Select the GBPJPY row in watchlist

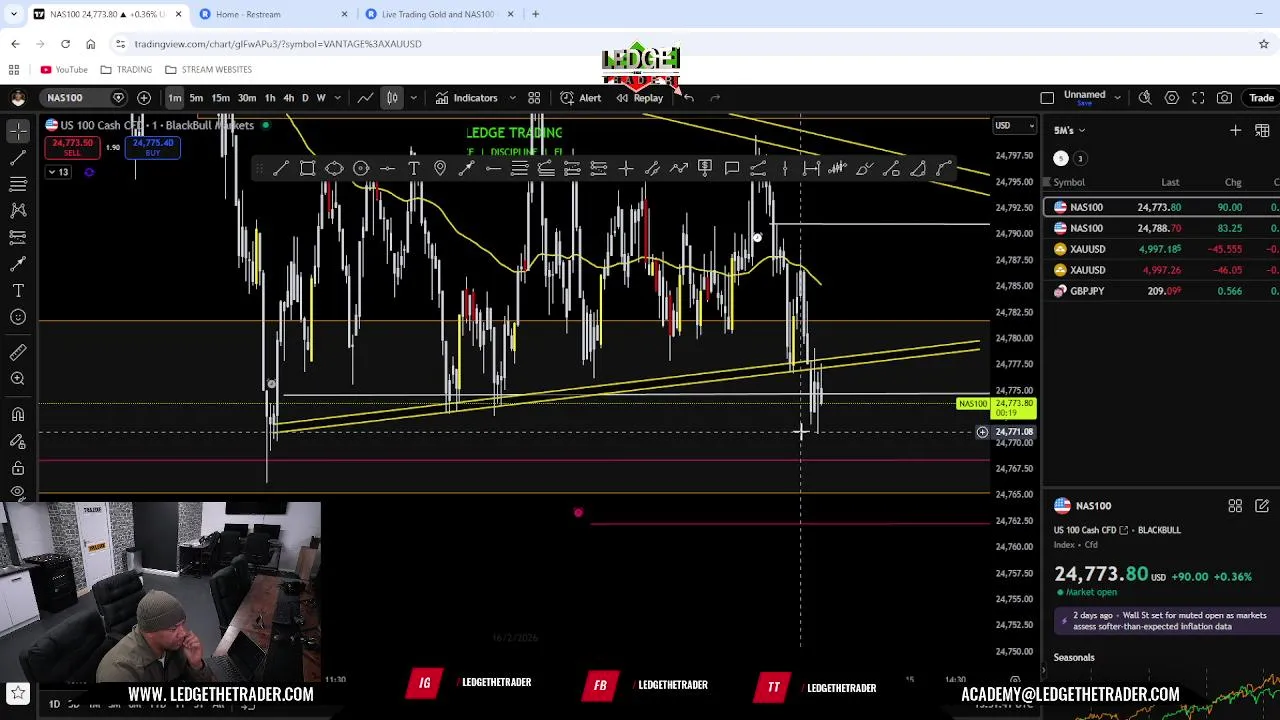pyautogui.click(x=1161, y=291)
